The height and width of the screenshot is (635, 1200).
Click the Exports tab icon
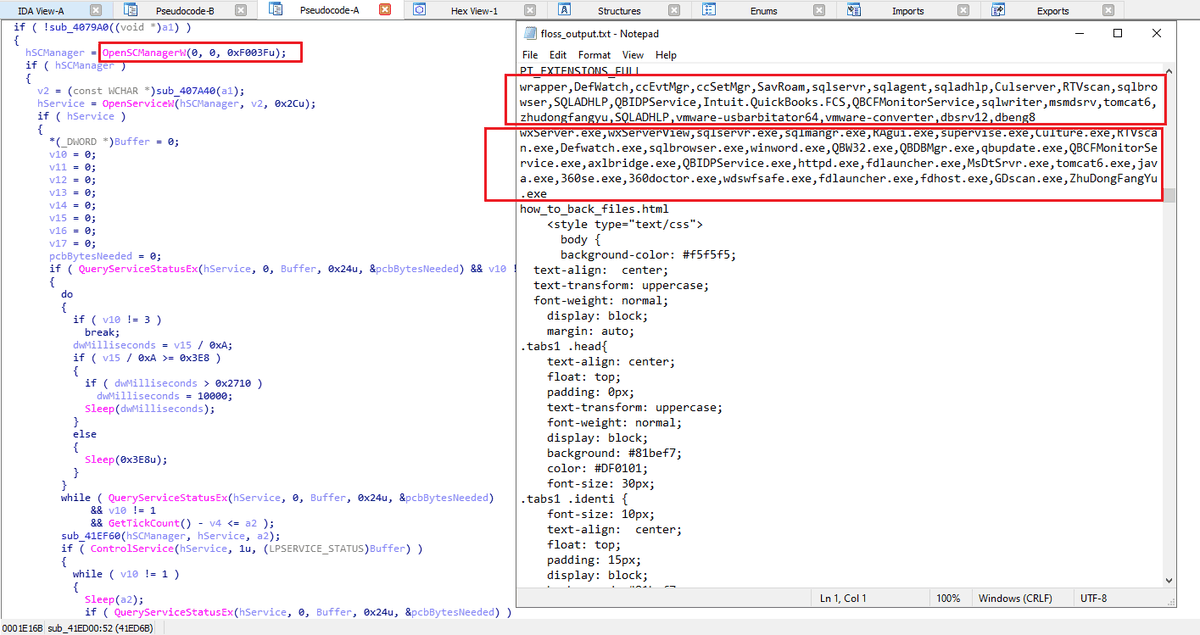999,10
